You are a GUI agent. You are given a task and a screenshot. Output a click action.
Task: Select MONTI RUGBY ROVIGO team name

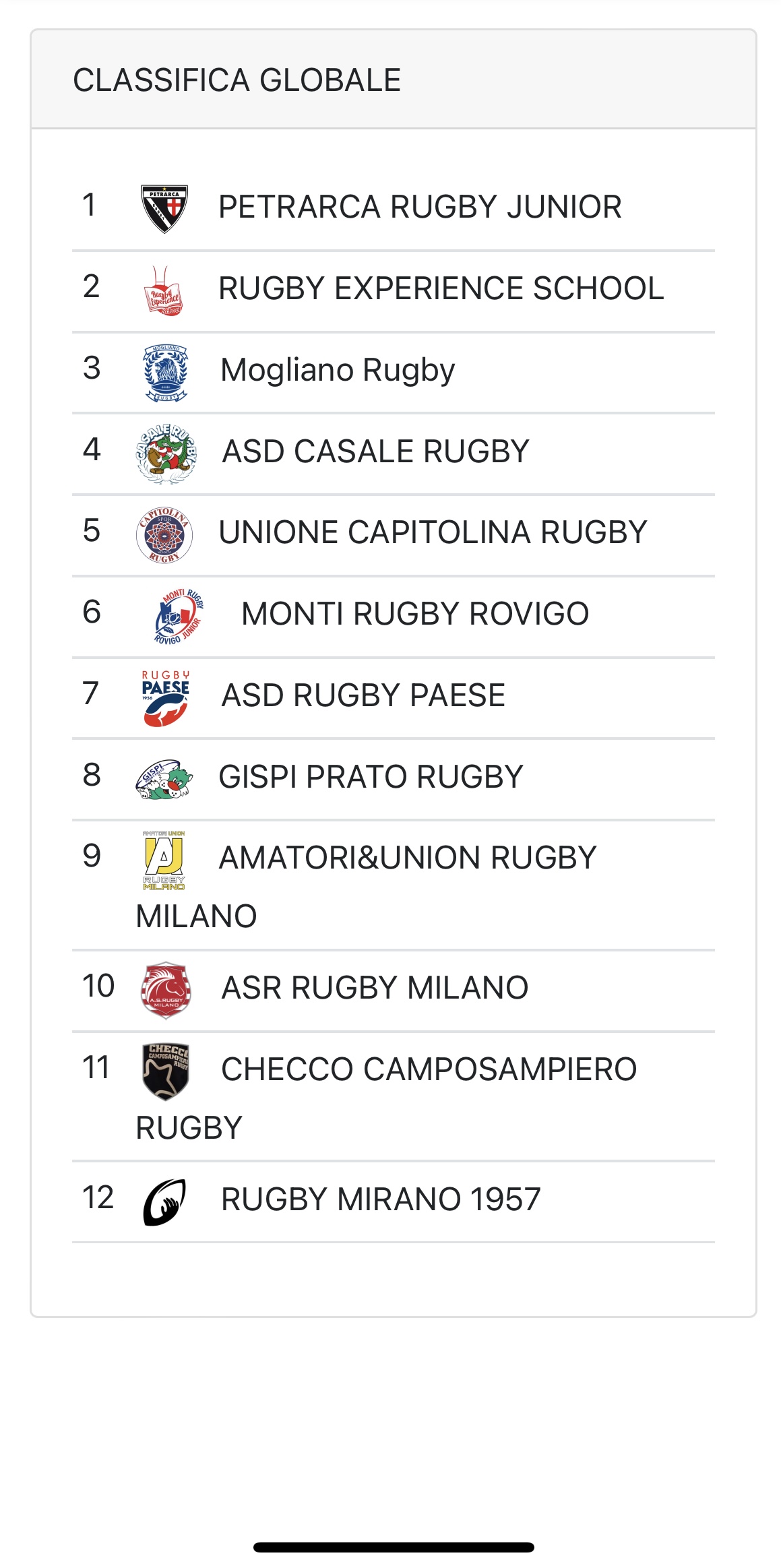point(415,614)
